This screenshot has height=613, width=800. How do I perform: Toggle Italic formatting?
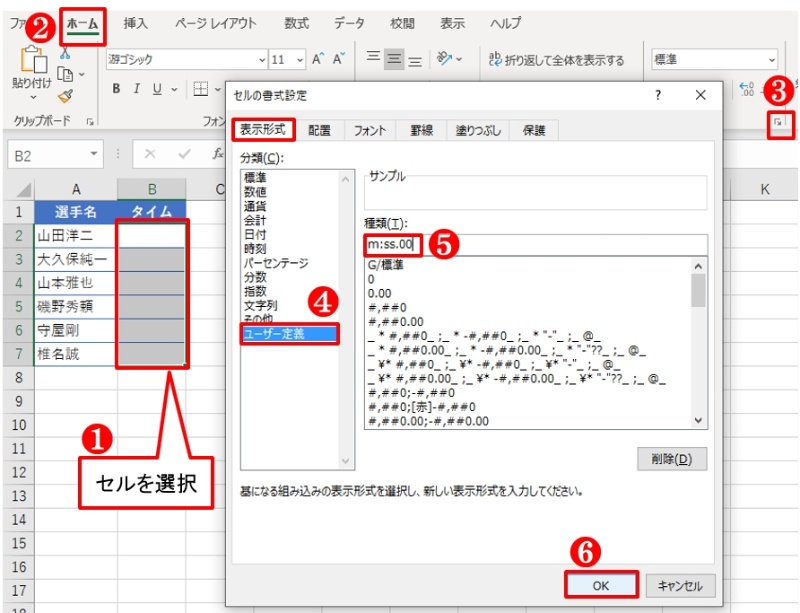(x=137, y=89)
